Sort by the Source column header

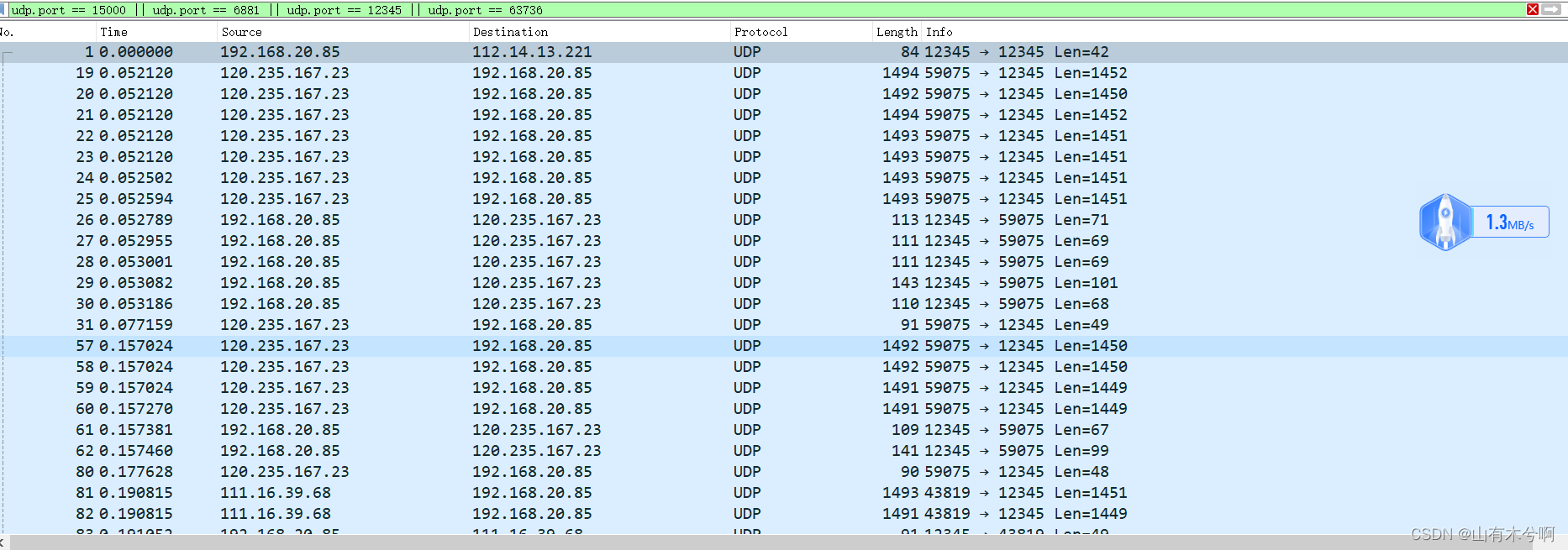tap(343, 32)
